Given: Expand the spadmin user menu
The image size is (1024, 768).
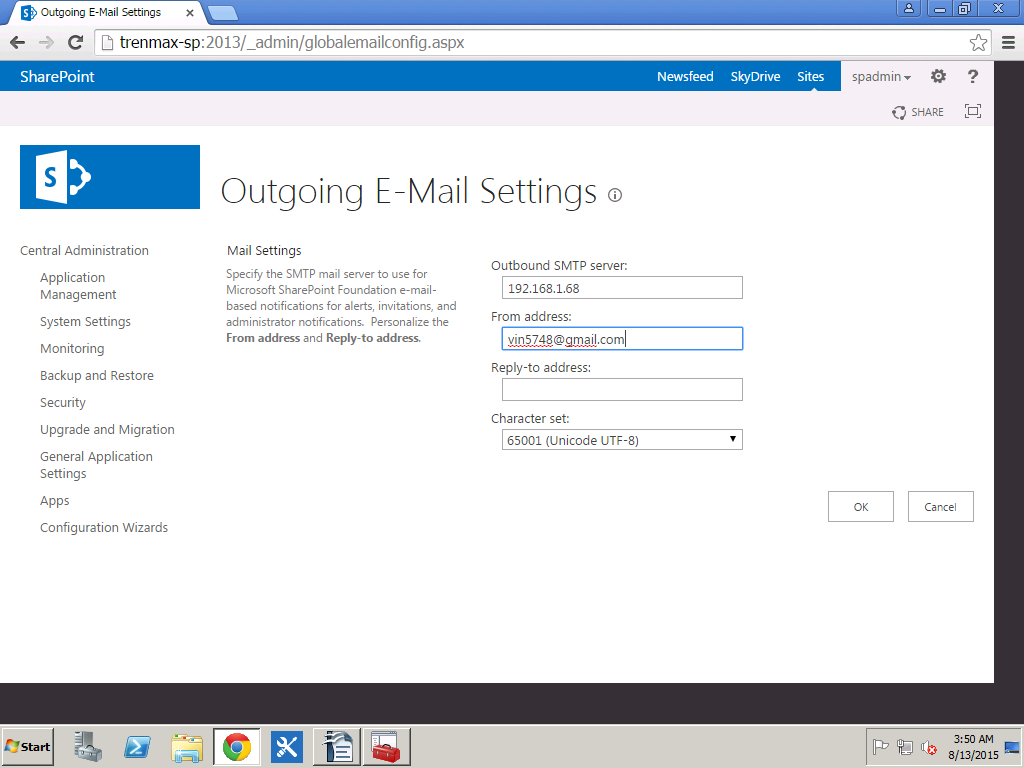Looking at the screenshot, I should 881,76.
